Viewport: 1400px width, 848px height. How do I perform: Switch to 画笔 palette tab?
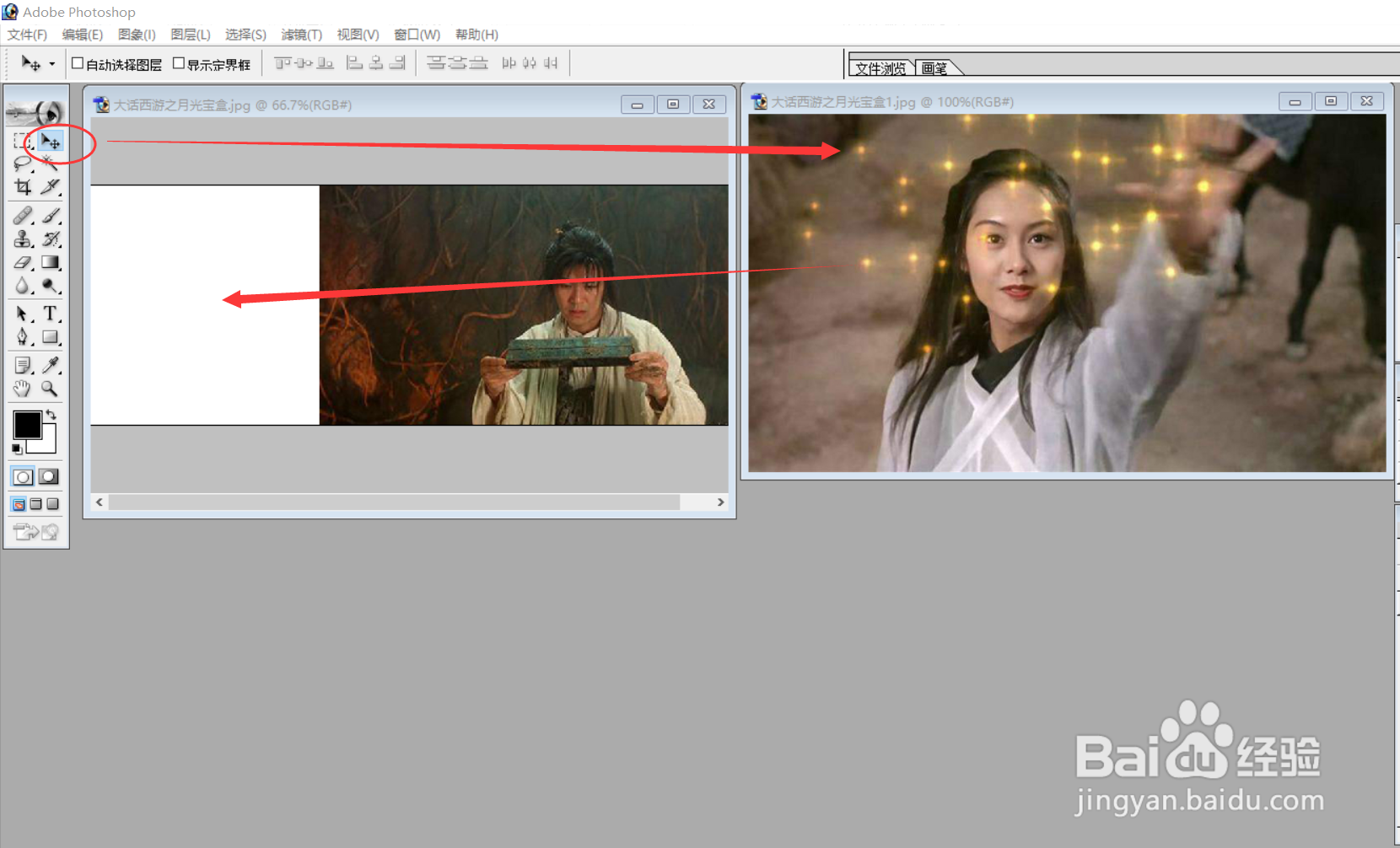tap(934, 68)
